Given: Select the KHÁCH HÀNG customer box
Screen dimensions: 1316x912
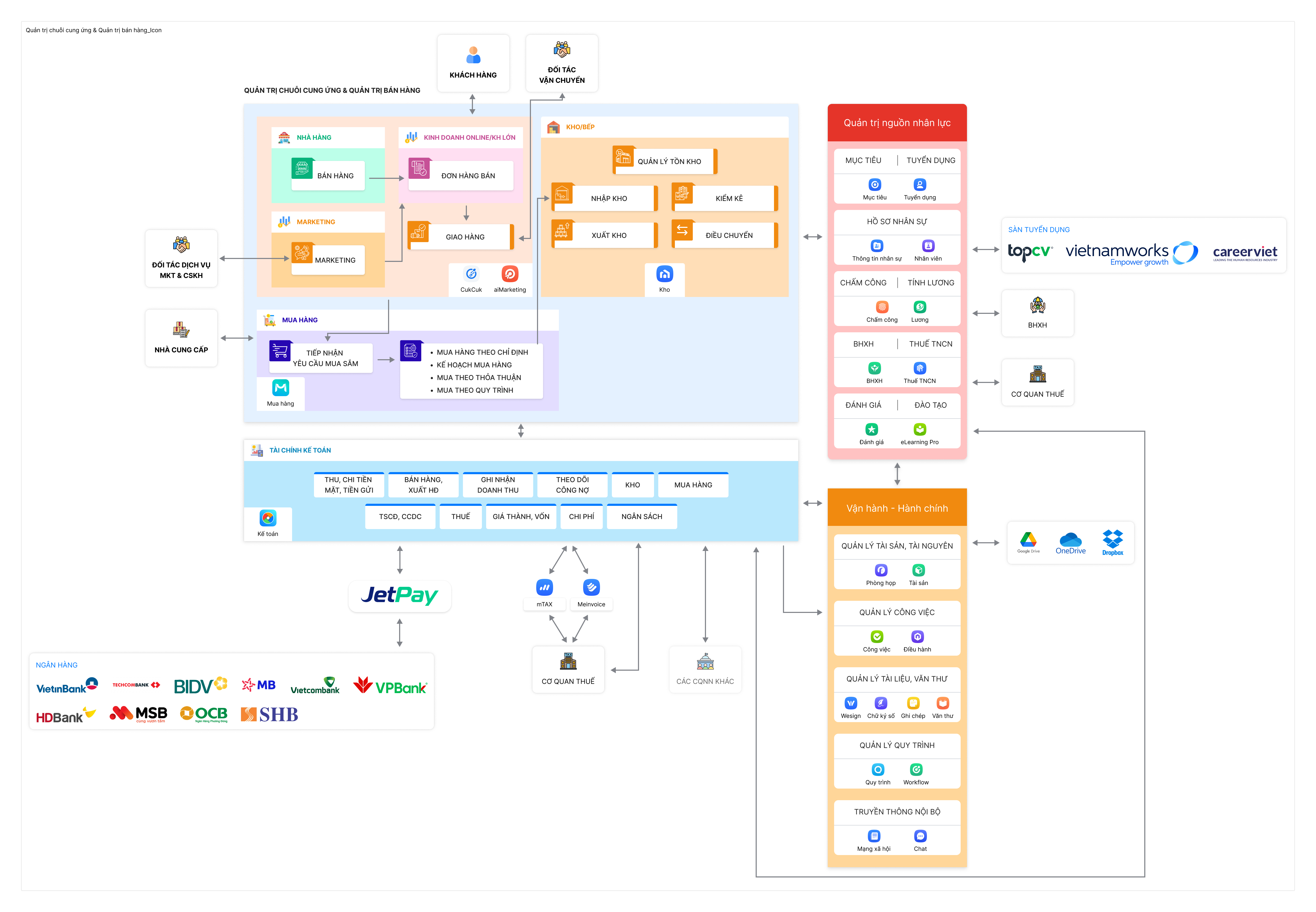Looking at the screenshot, I should (x=473, y=63).
